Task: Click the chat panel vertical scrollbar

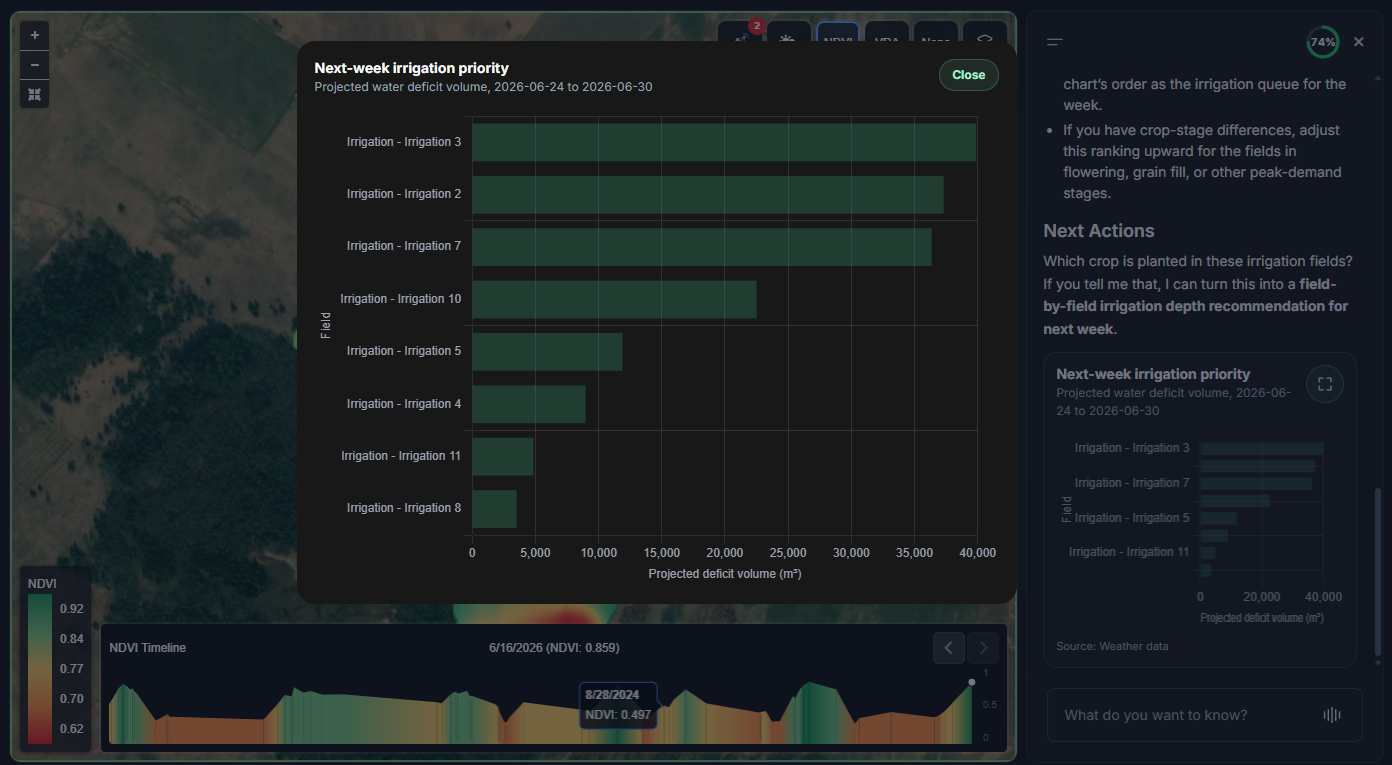Action: point(1378,570)
